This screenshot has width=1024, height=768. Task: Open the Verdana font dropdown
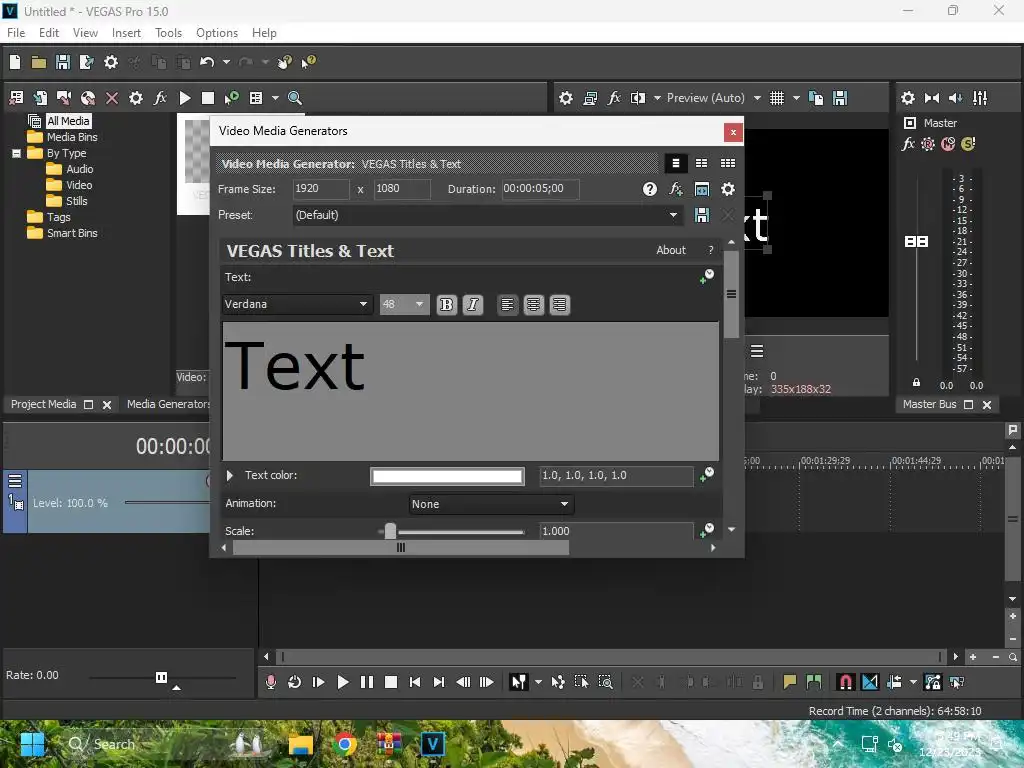click(x=297, y=304)
